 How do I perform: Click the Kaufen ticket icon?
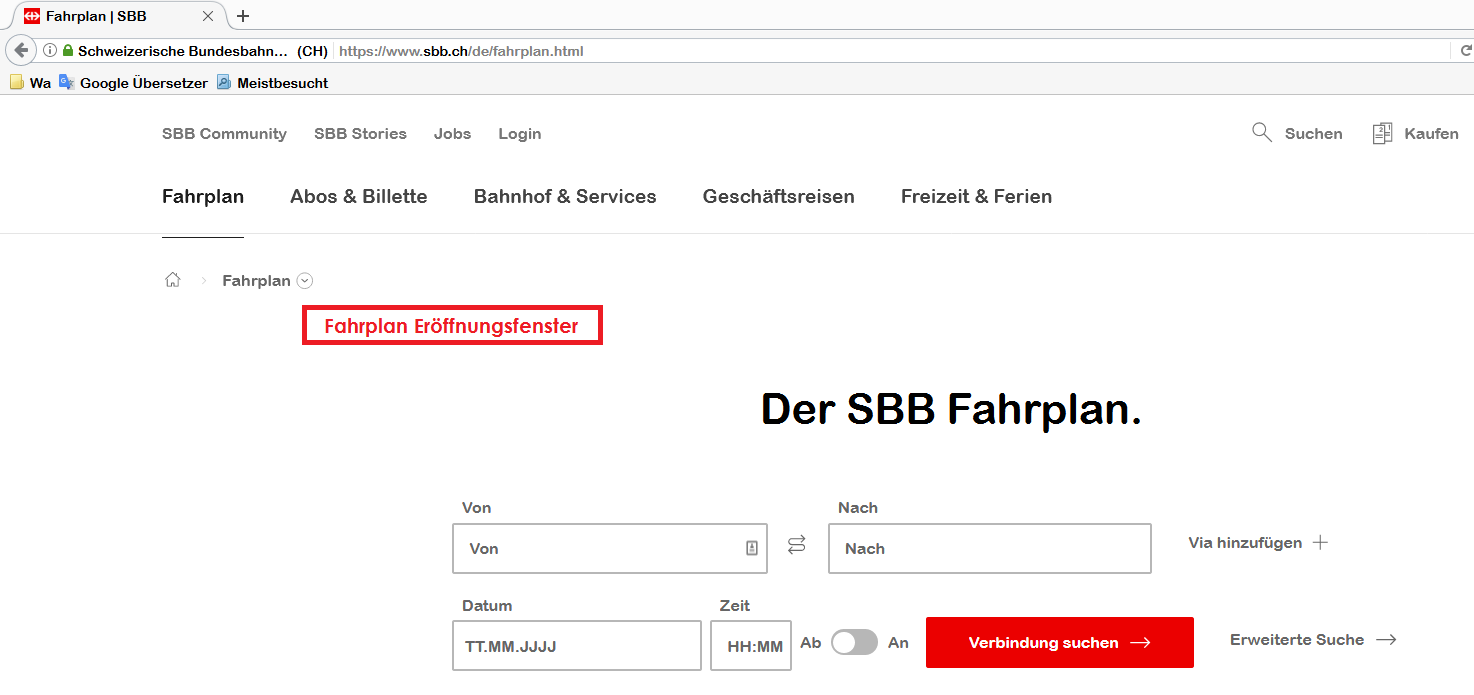1382,133
